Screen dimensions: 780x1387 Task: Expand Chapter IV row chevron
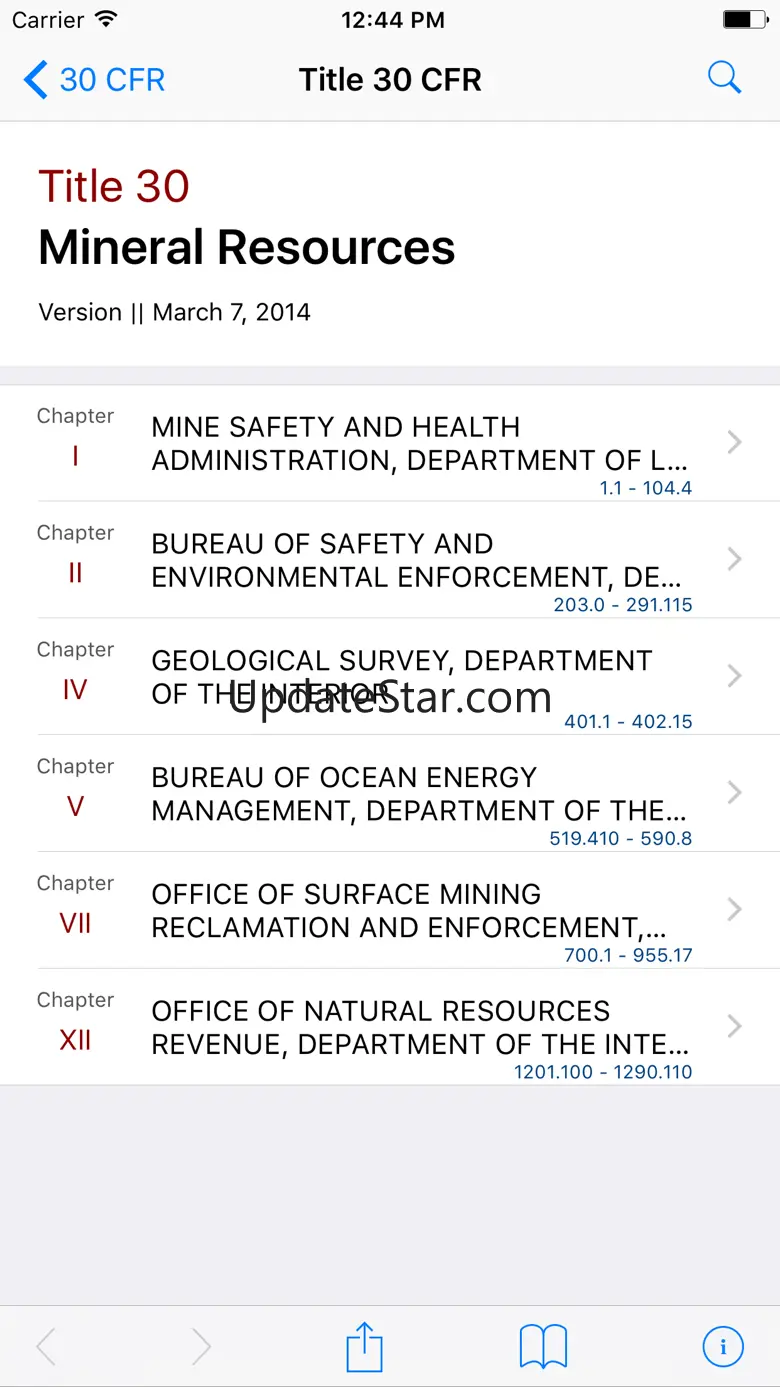pyautogui.click(x=735, y=676)
